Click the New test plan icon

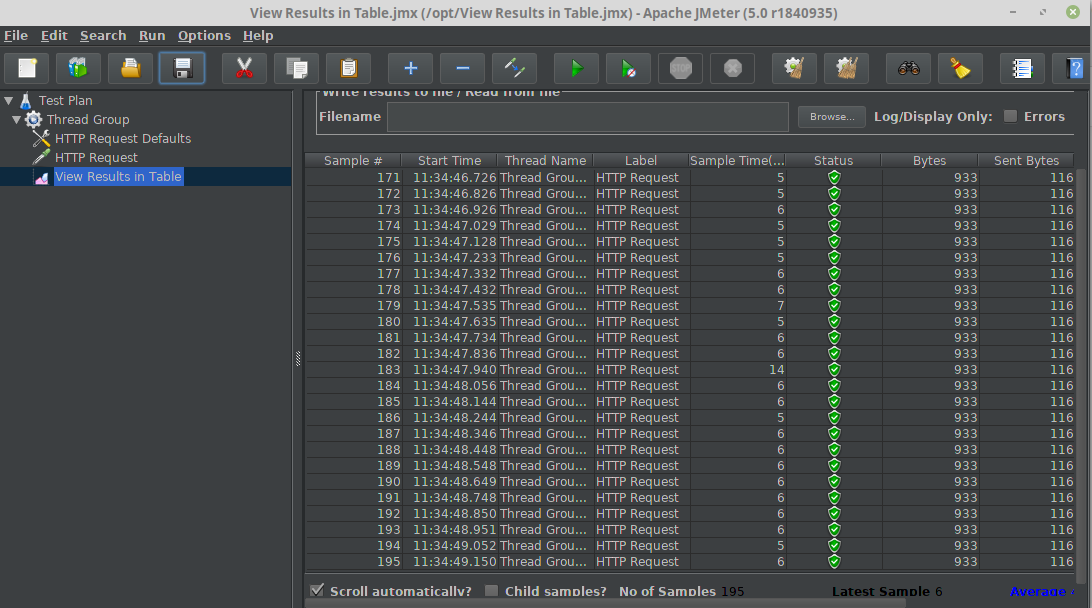26,68
